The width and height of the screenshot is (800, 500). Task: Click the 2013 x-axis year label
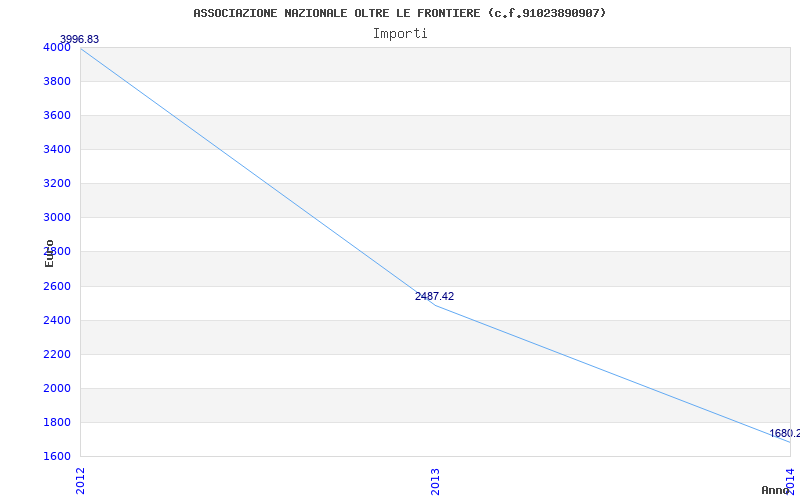pos(435,482)
